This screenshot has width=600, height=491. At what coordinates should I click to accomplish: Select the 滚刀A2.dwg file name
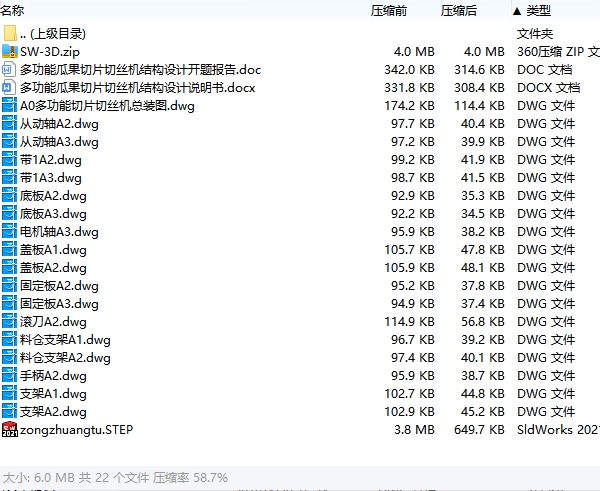pos(53,321)
